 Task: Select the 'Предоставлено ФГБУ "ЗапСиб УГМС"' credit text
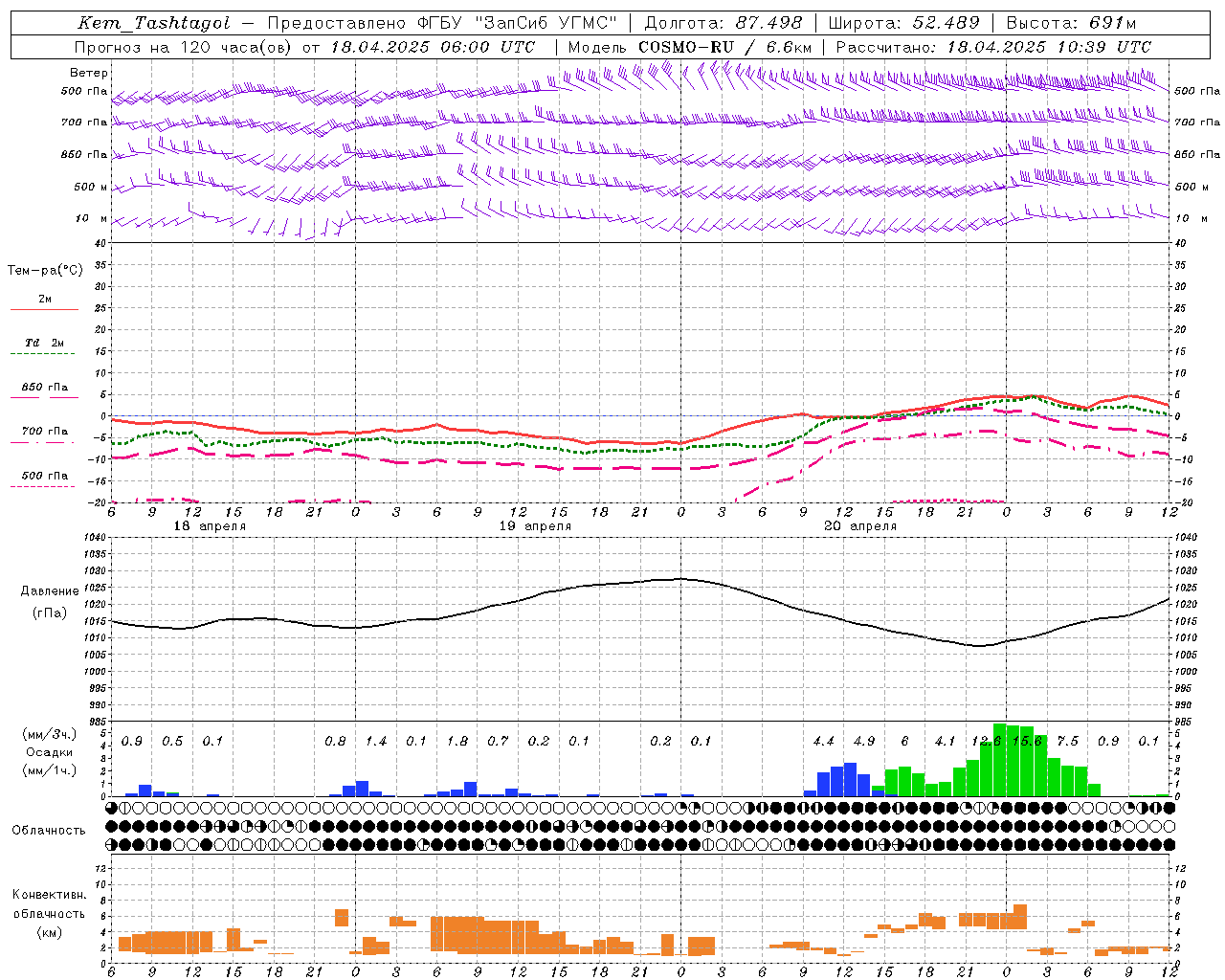[442, 24]
